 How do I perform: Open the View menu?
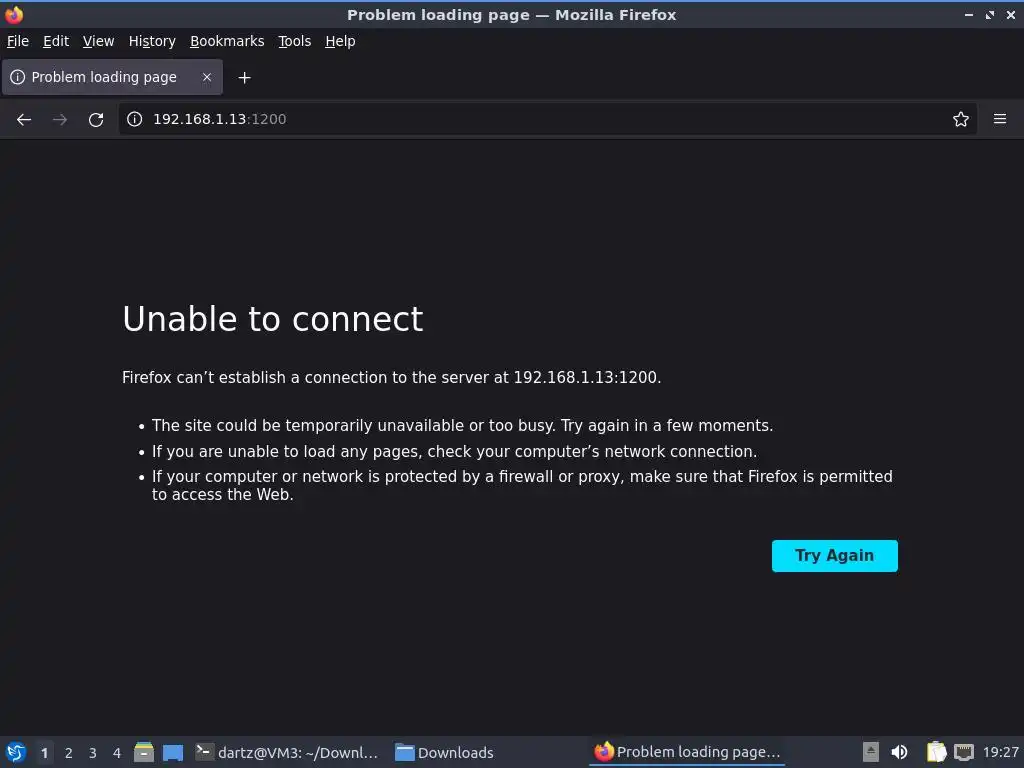pos(98,41)
